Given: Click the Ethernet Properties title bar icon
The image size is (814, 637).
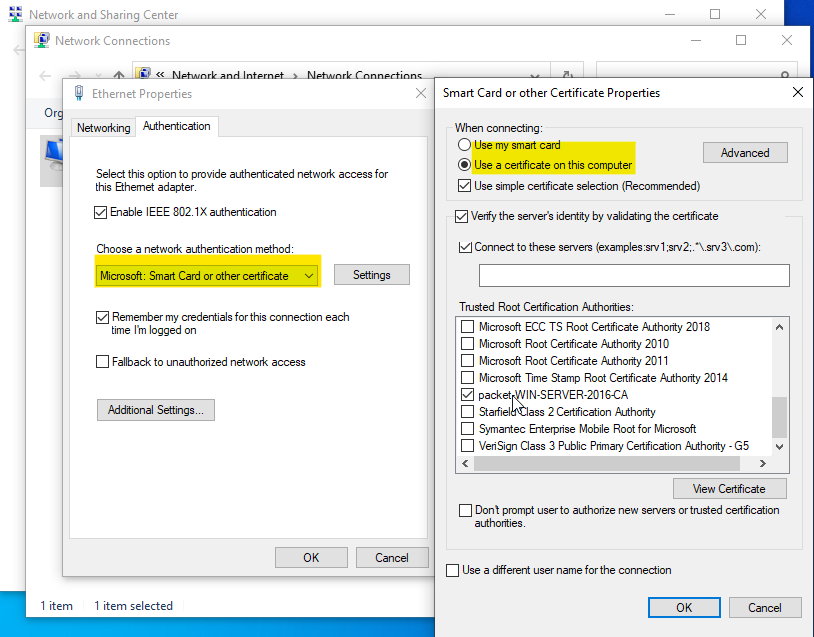Looking at the screenshot, I should coord(79,92).
